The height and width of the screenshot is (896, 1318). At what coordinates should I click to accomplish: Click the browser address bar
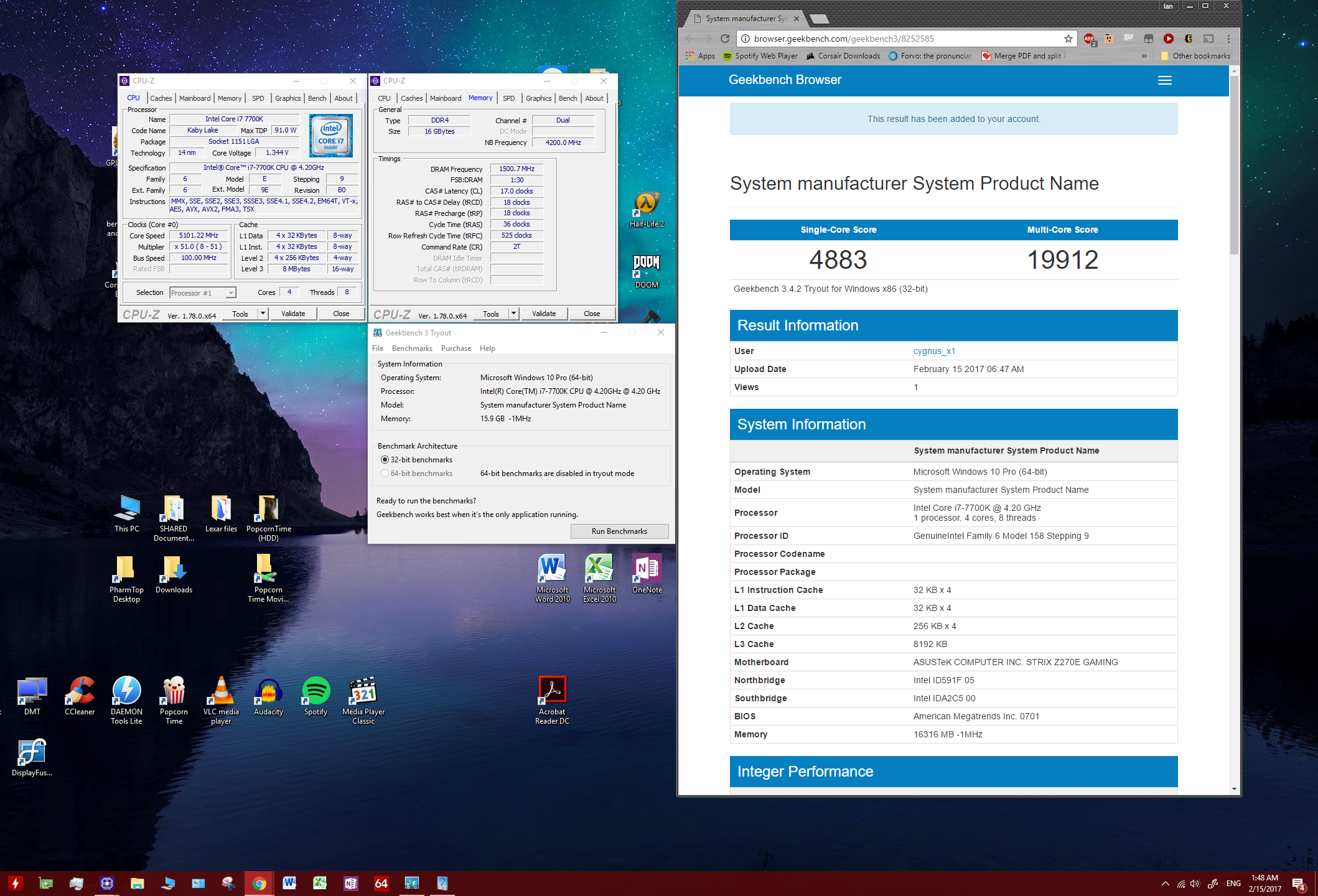point(905,39)
